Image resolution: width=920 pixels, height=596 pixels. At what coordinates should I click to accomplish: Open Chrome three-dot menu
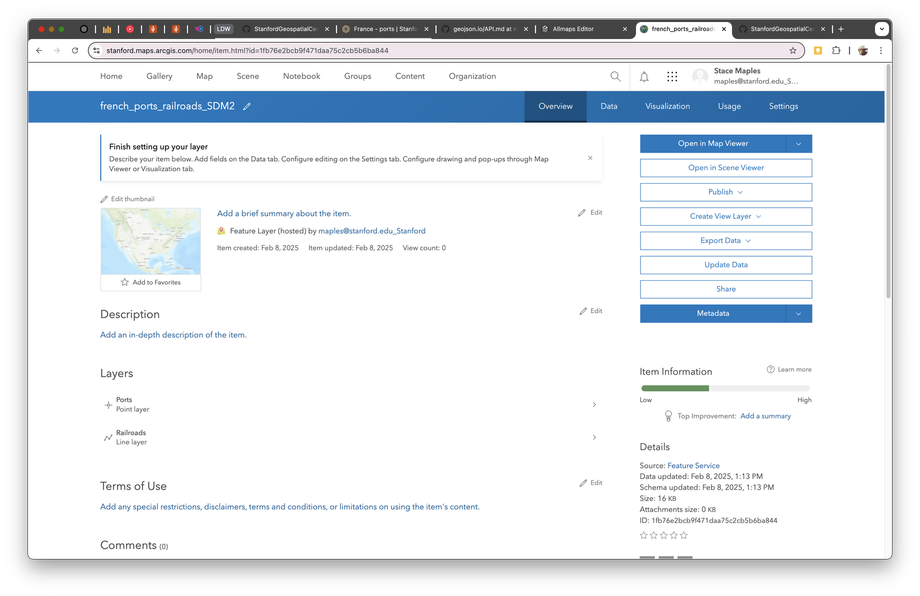881,50
